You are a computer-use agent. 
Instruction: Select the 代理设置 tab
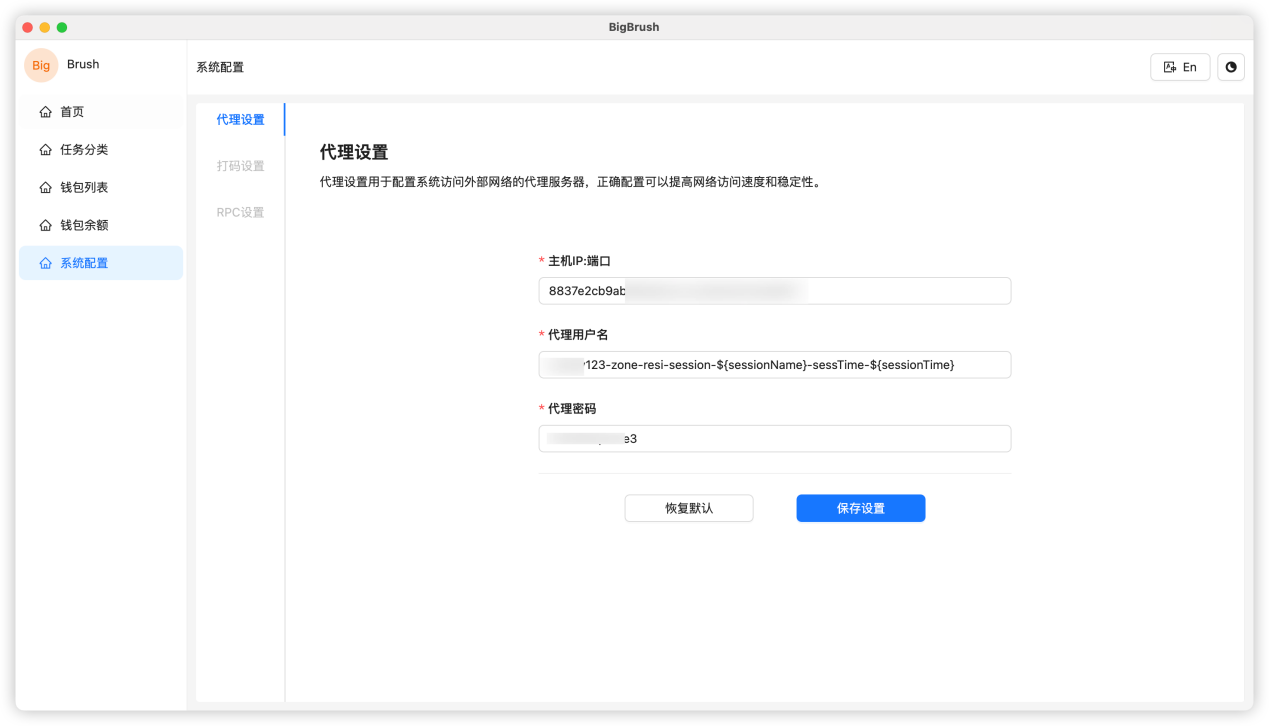click(x=239, y=118)
